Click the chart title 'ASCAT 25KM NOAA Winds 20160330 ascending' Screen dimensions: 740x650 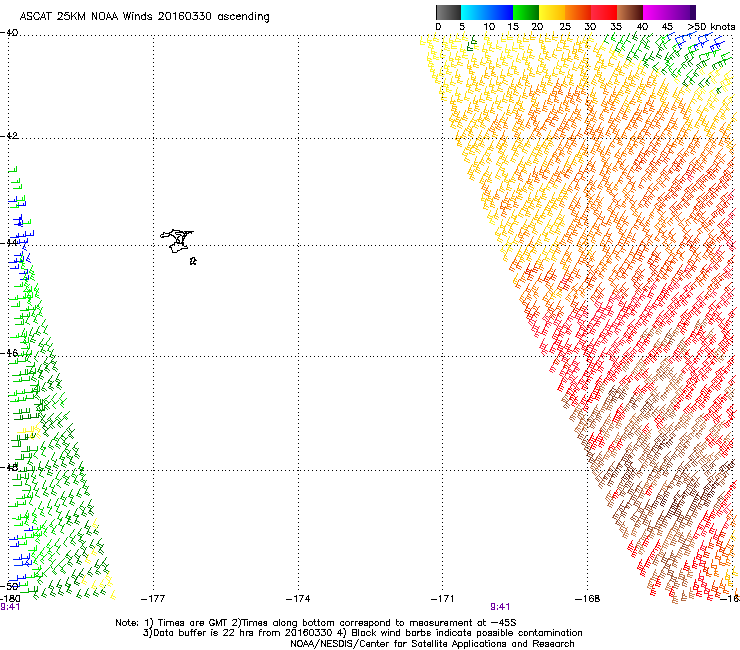[x=144, y=17]
